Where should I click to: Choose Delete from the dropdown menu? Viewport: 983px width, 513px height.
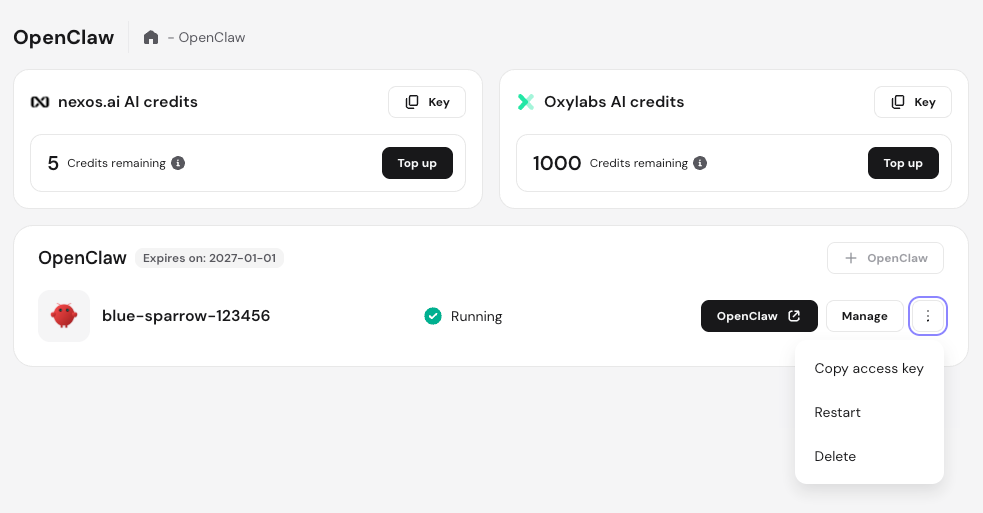coord(836,456)
